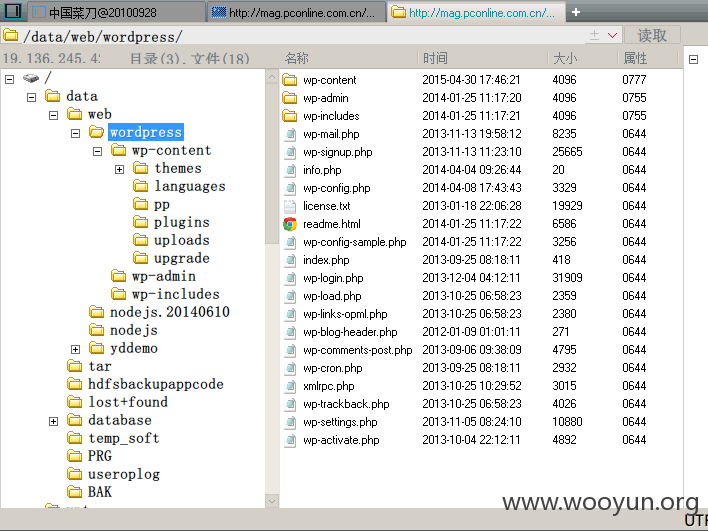Image resolution: width=708 pixels, height=531 pixels.
Task: Expand the themes folder node
Action: pos(119,169)
